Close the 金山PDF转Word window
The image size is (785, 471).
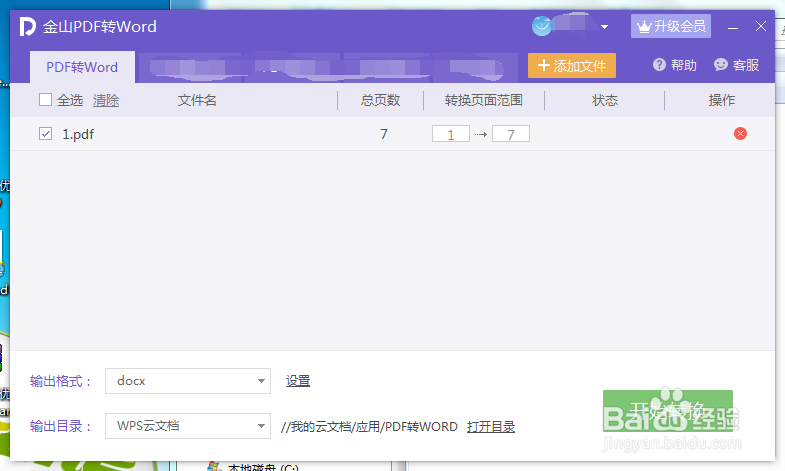pyautogui.click(x=760, y=26)
